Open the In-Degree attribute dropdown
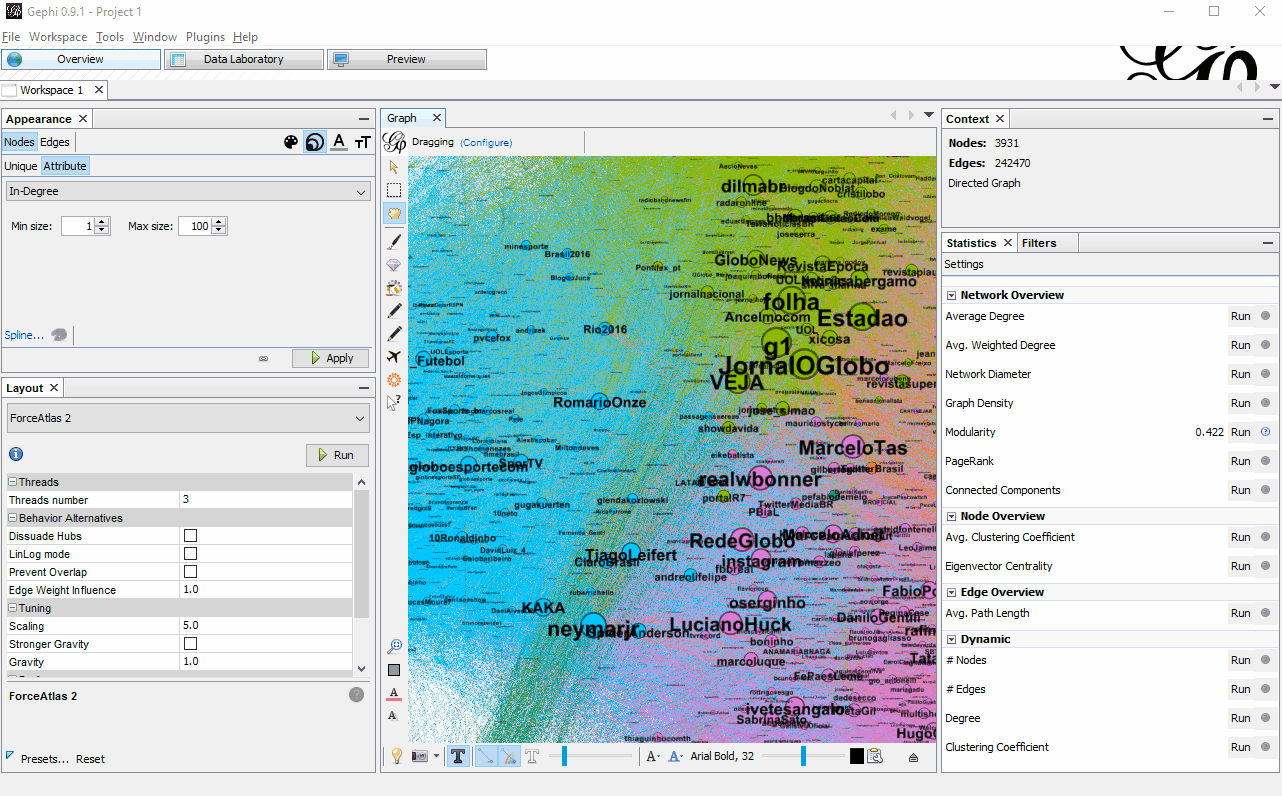The width and height of the screenshot is (1282, 796). [188, 191]
